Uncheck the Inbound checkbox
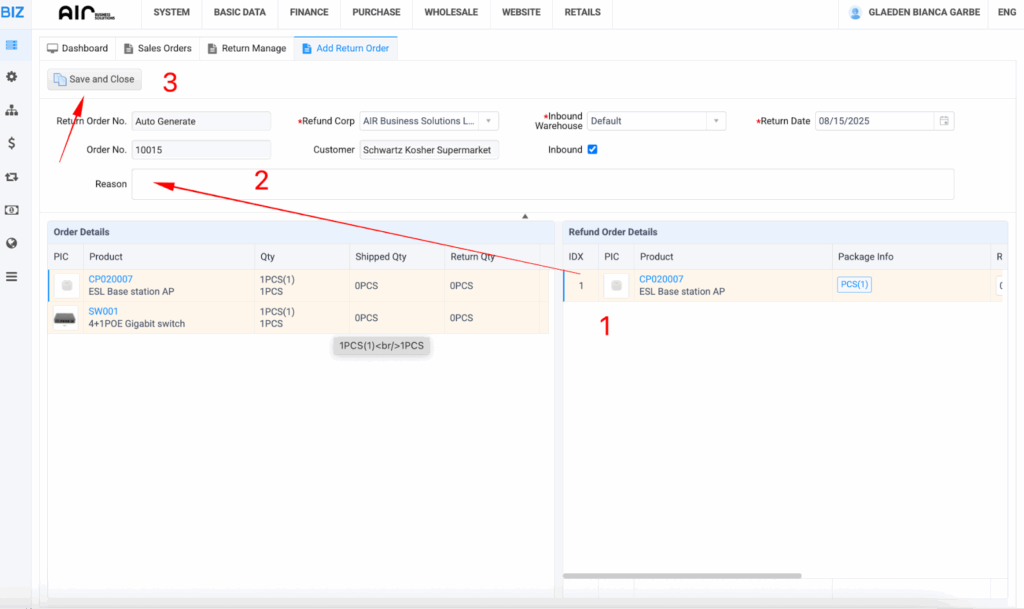Image resolution: width=1024 pixels, height=609 pixels. point(592,150)
